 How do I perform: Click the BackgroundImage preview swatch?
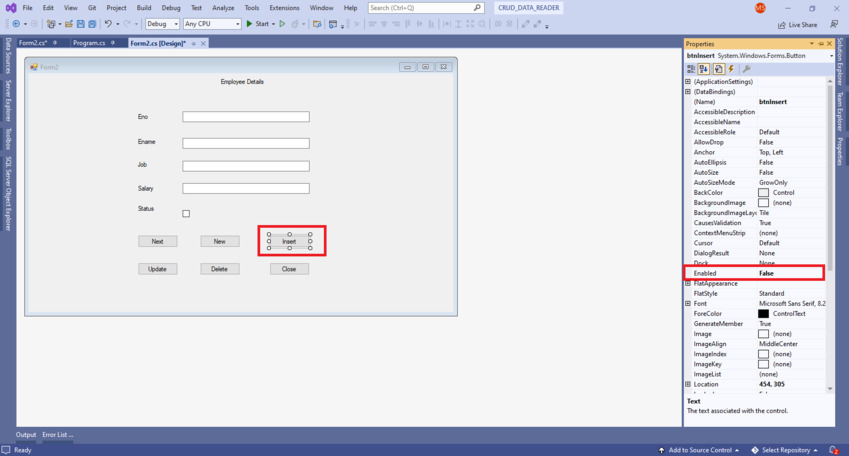(x=763, y=203)
